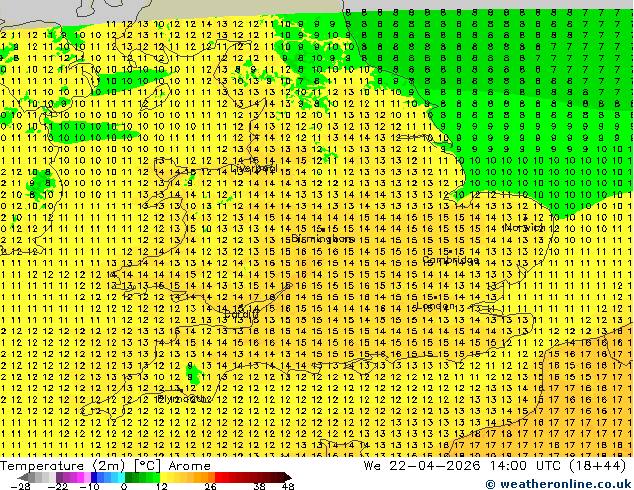
Task: Click the 'Temperature (2m) [°C] Arome' title
Action: coord(105,466)
